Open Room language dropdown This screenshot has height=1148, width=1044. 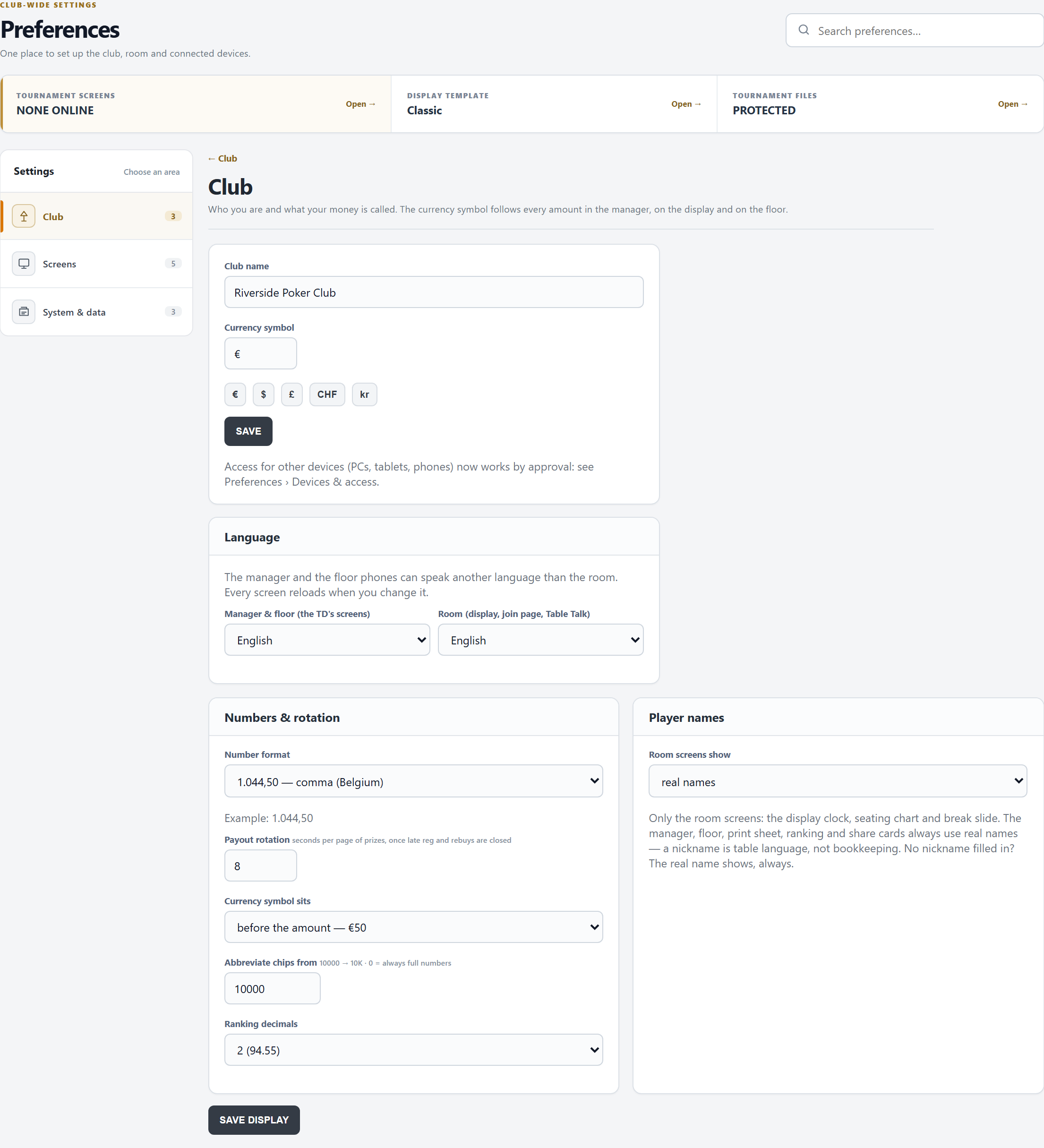click(540, 640)
